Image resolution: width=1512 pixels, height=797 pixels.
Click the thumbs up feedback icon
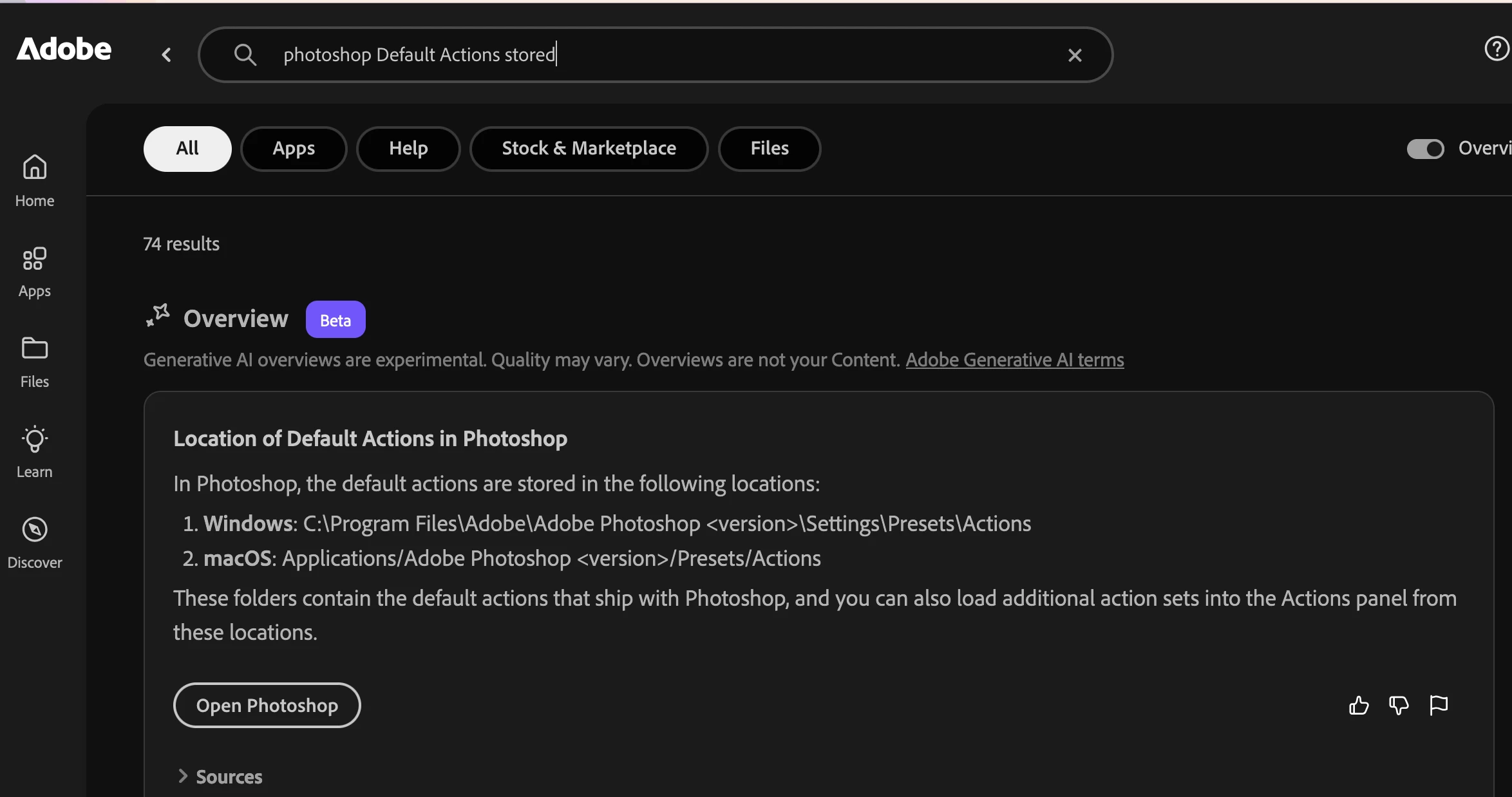[x=1359, y=706]
